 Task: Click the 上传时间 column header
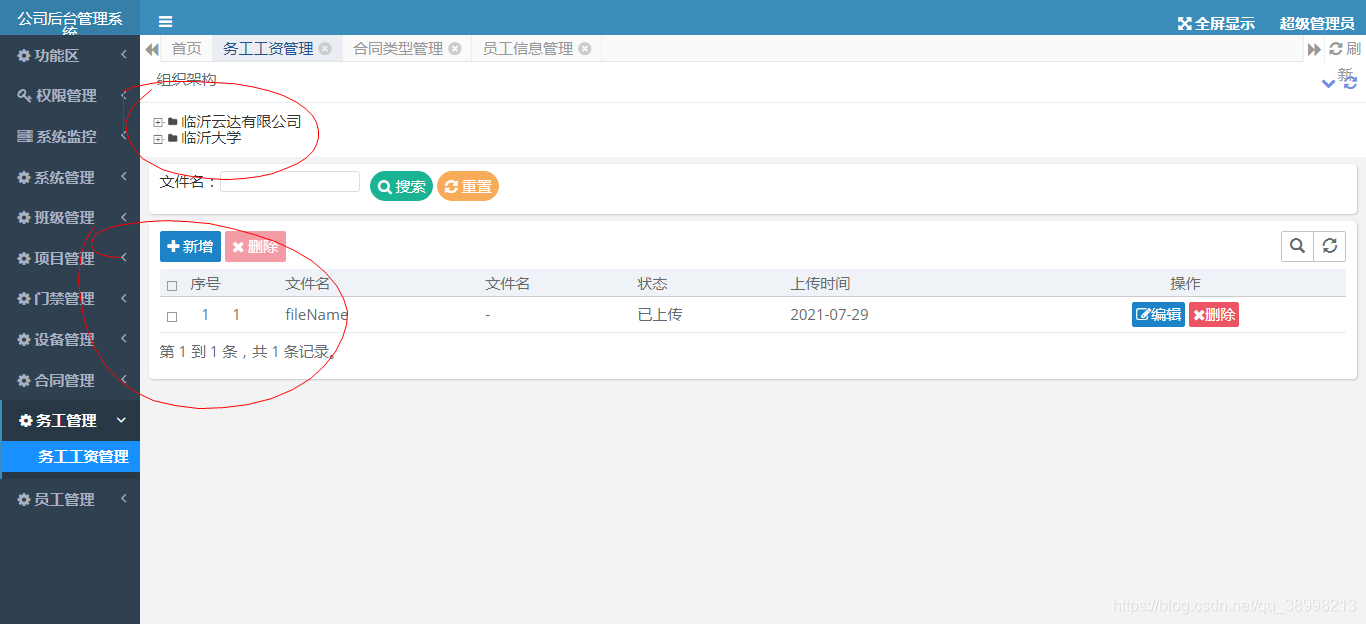tap(820, 284)
